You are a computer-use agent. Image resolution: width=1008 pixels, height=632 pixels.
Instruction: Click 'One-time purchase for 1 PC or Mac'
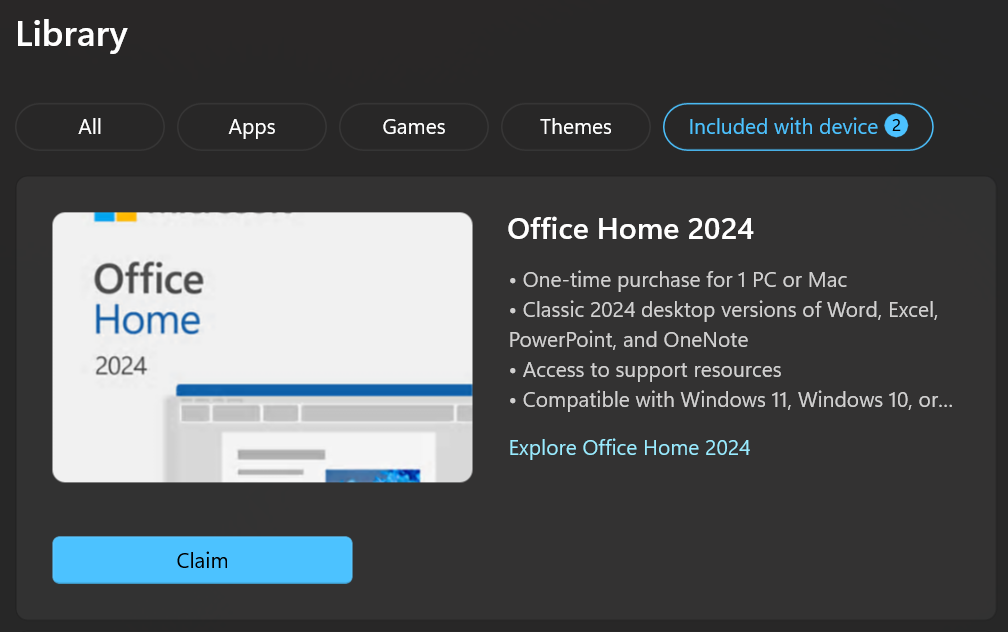tap(678, 280)
